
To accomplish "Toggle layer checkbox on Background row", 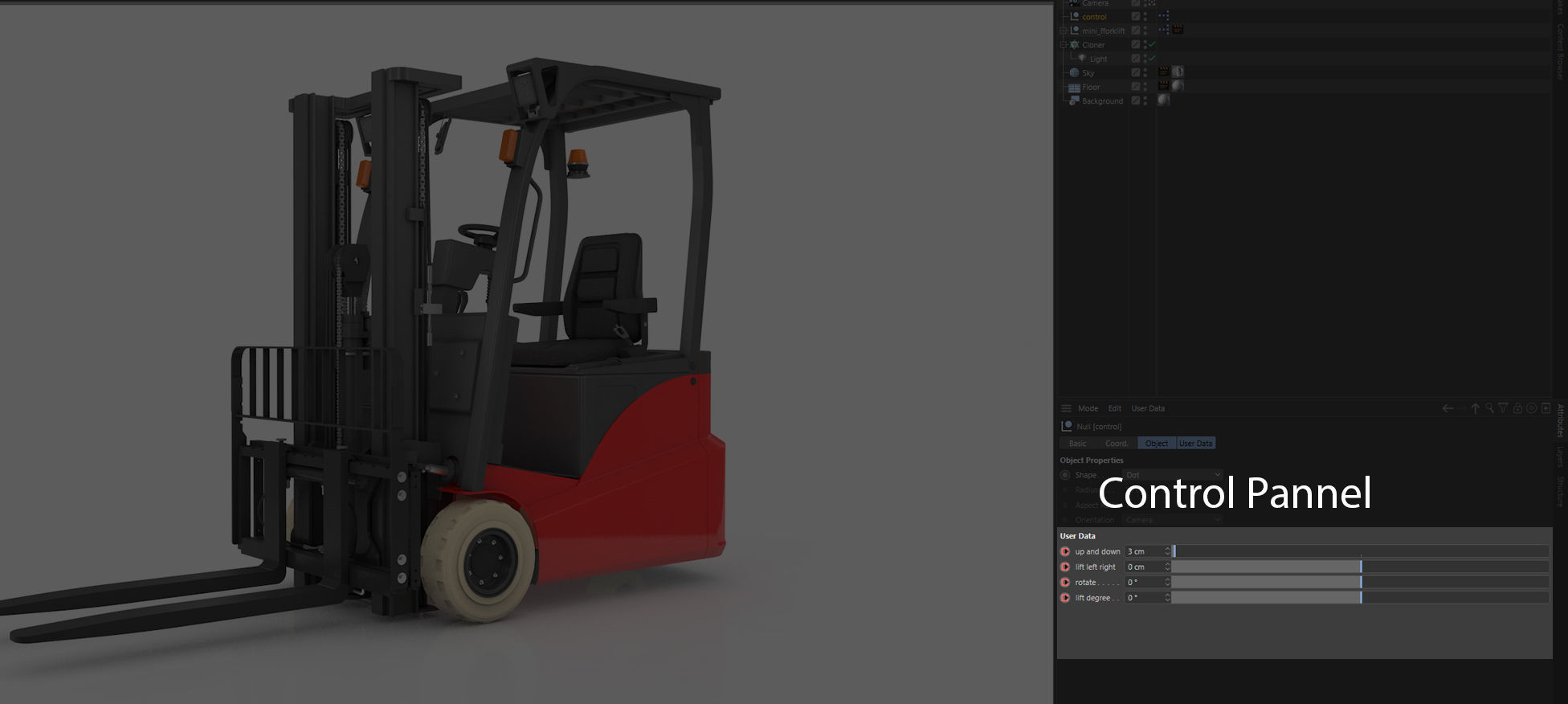I will point(1136,100).
